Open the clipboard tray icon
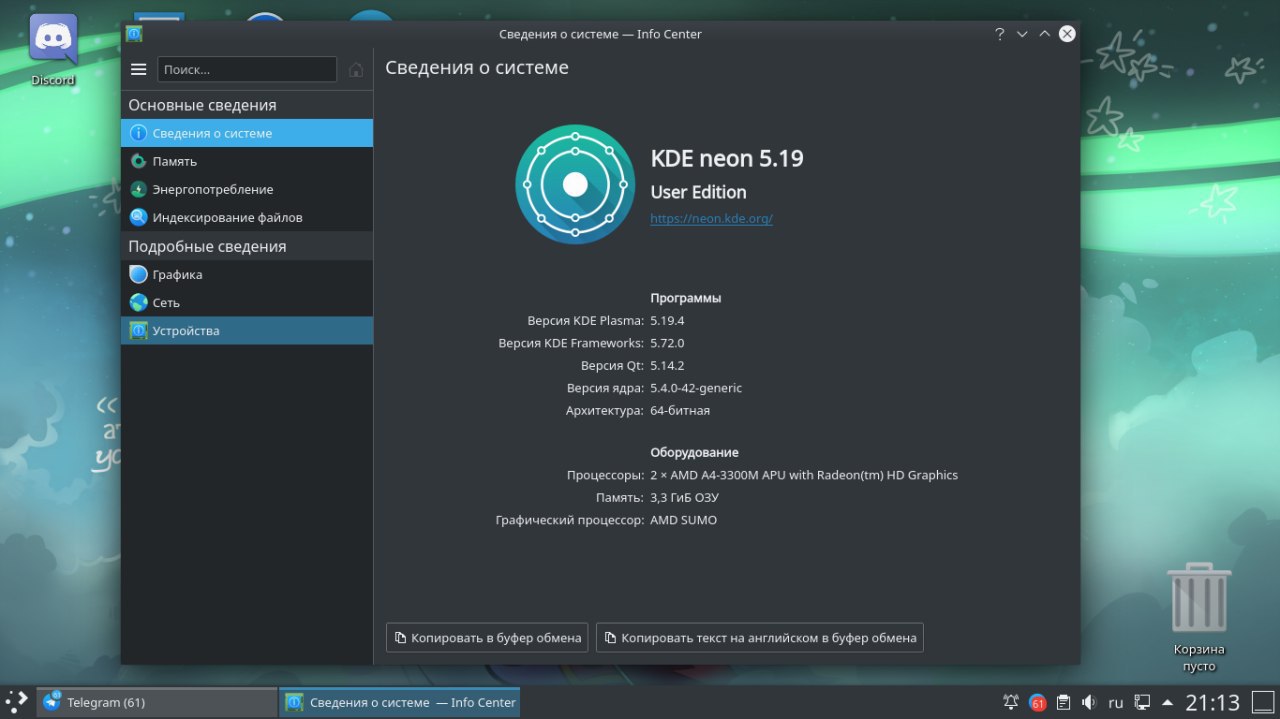The width and height of the screenshot is (1280, 719). click(1064, 702)
